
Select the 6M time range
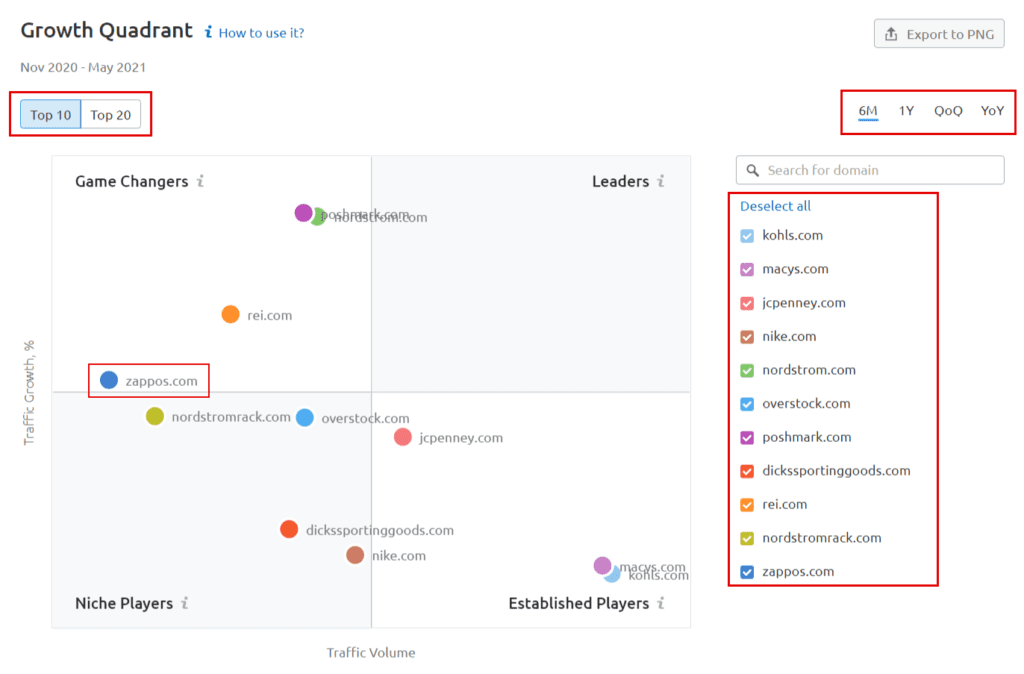(867, 111)
